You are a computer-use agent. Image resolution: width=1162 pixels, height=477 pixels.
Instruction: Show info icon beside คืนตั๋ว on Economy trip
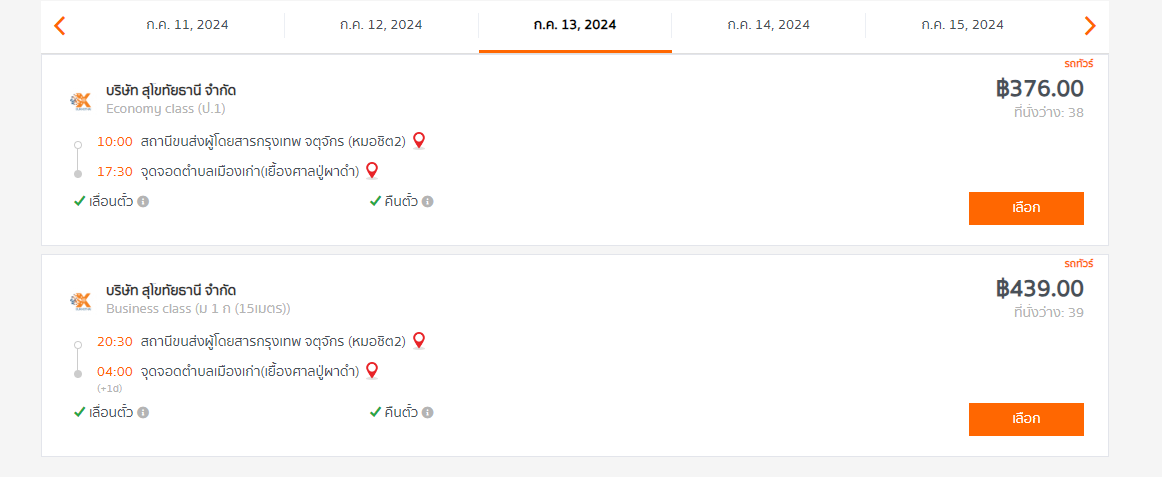coord(428,201)
